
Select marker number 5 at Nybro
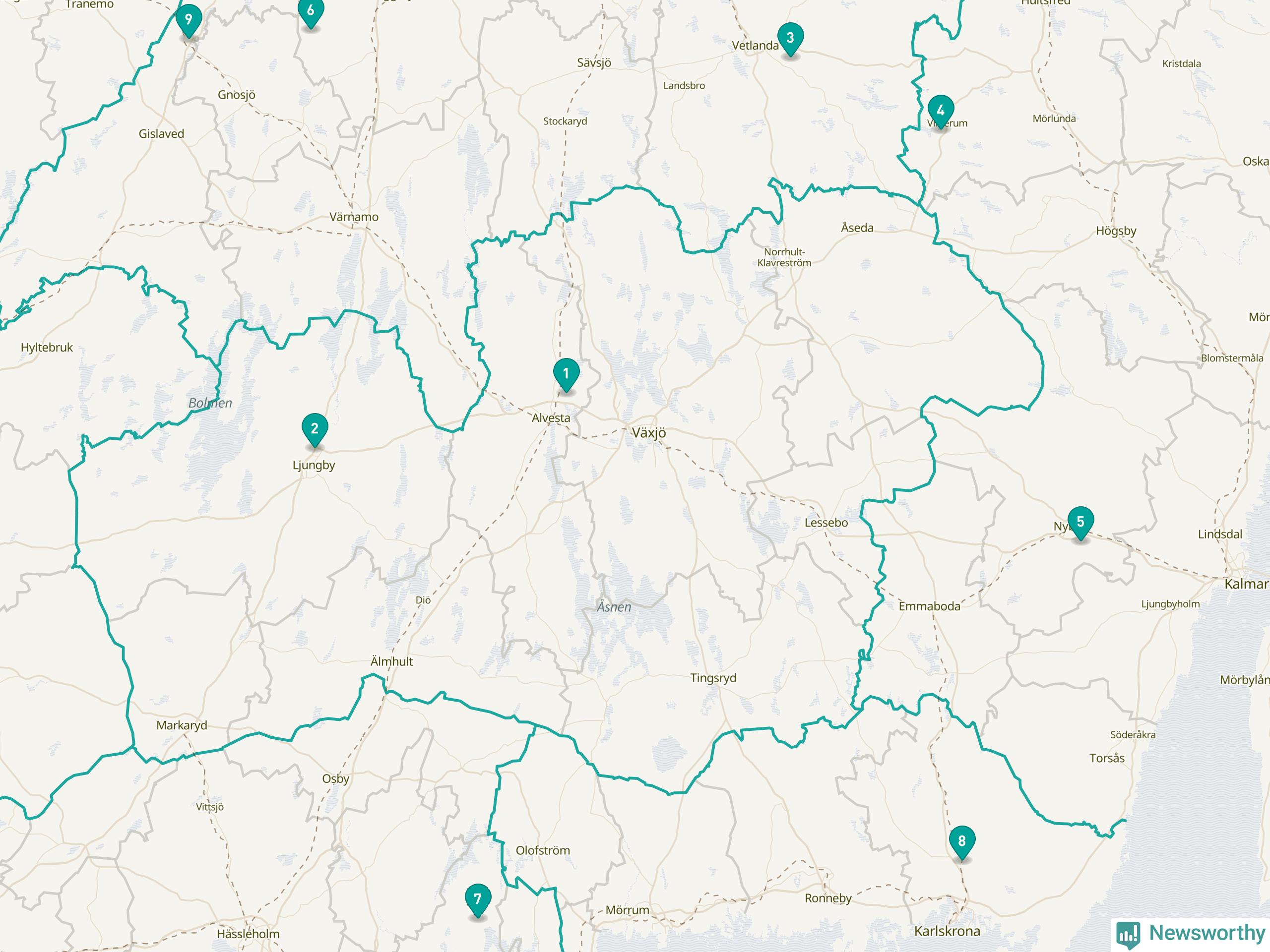pos(1080,524)
